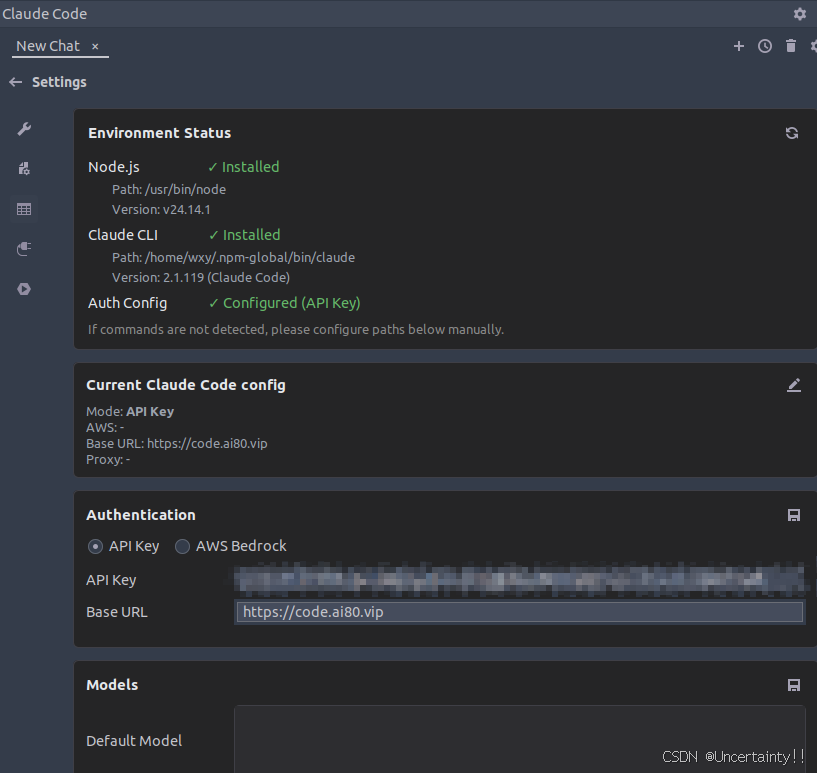Viewport: 817px width, 773px height.
Task: Click the Version: v24.14.1 text
Action: point(161,210)
